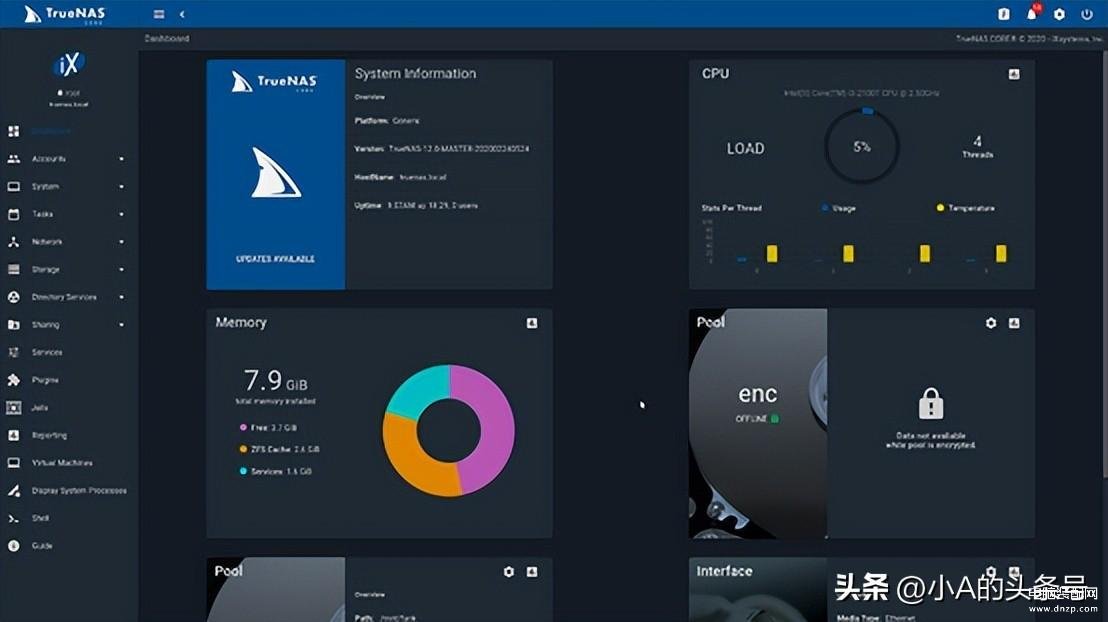Expand the System submenu arrow
Viewport: 1108px width, 622px height.
point(122,187)
